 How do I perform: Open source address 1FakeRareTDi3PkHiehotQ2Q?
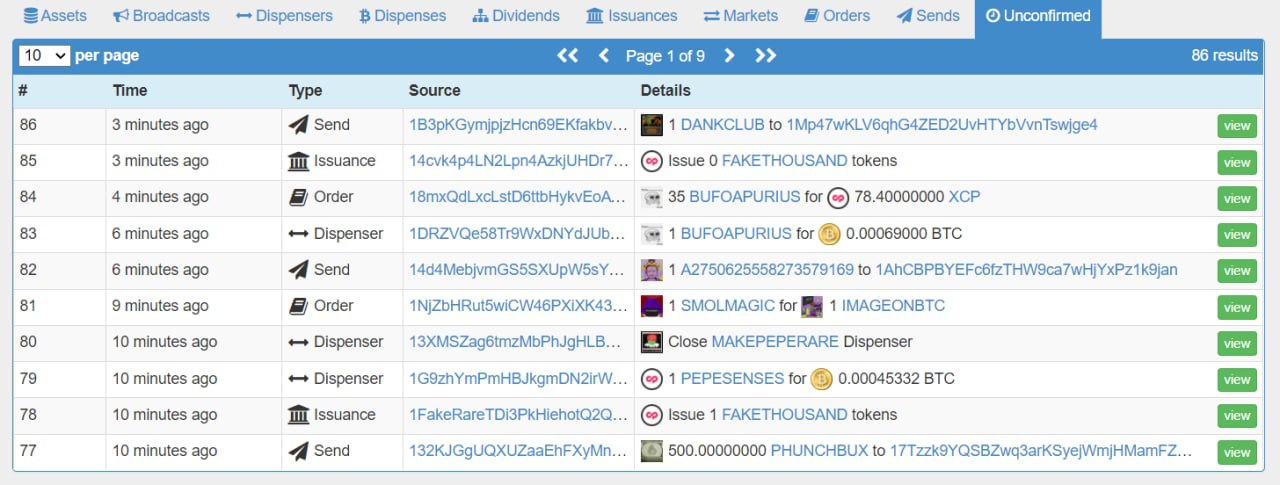coord(518,415)
